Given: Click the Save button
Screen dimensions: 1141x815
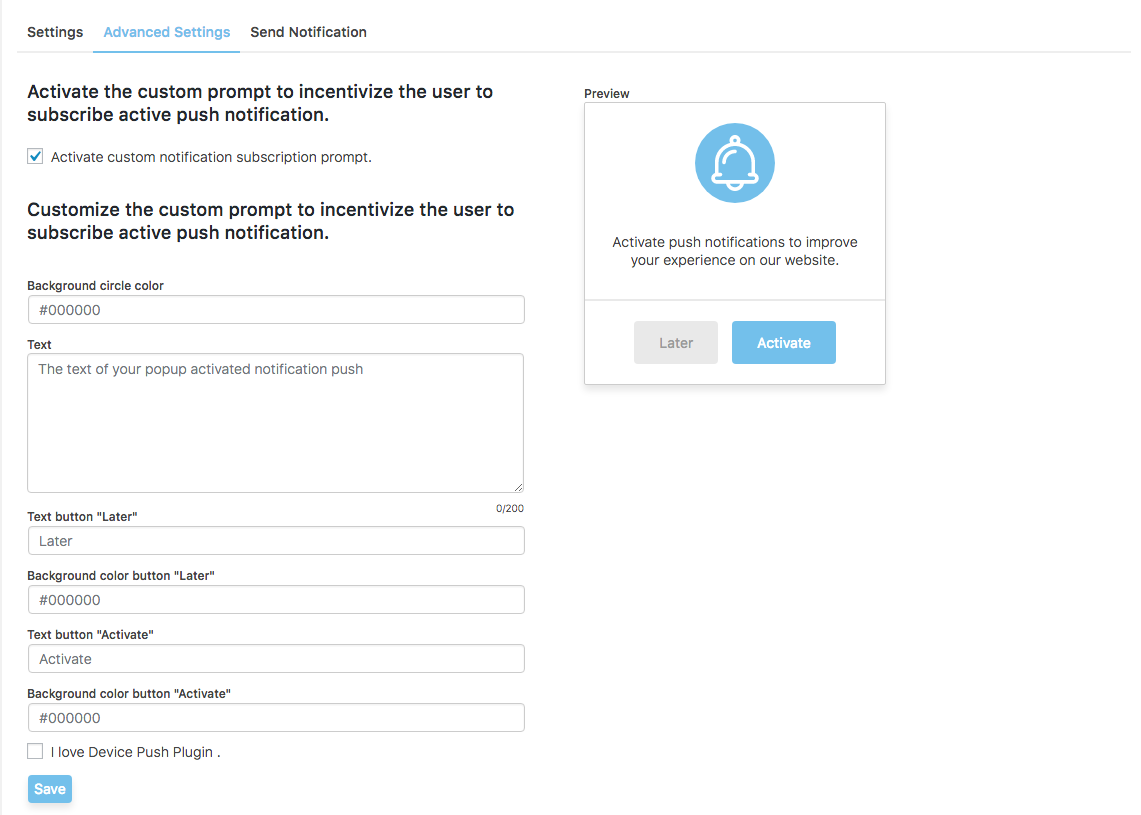Looking at the screenshot, I should point(49,789).
